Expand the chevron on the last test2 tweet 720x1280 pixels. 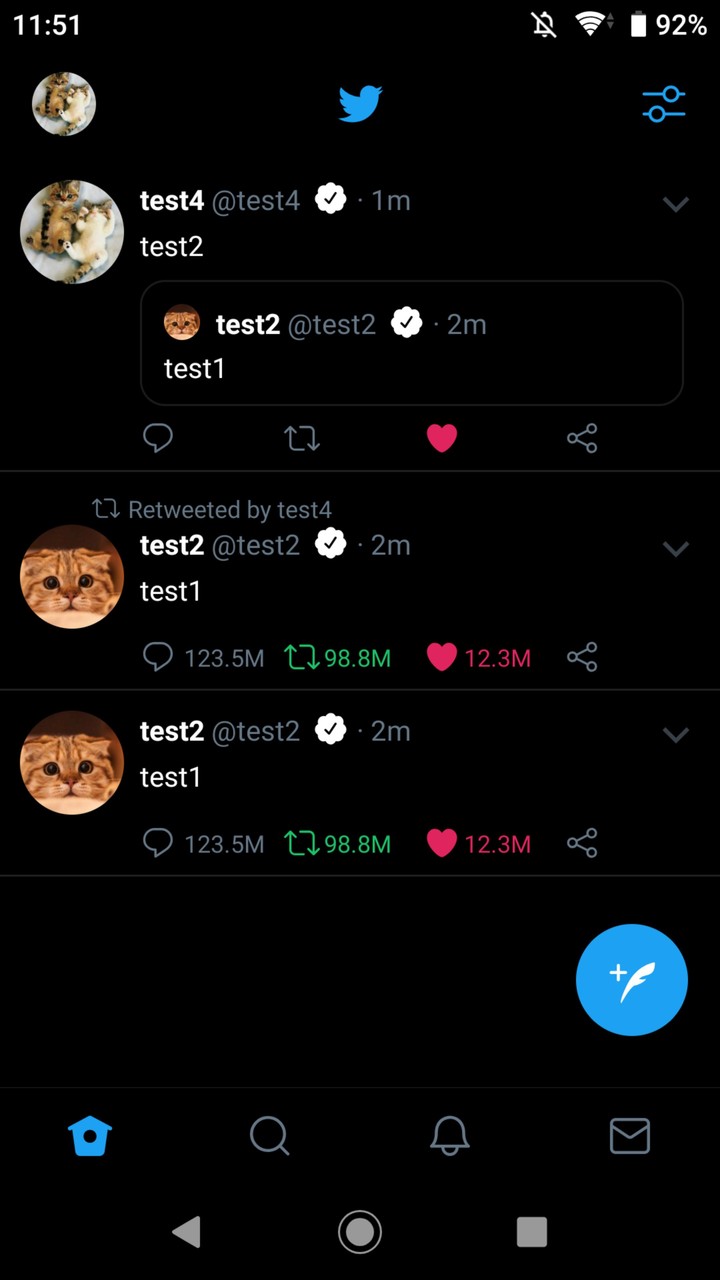(x=676, y=735)
